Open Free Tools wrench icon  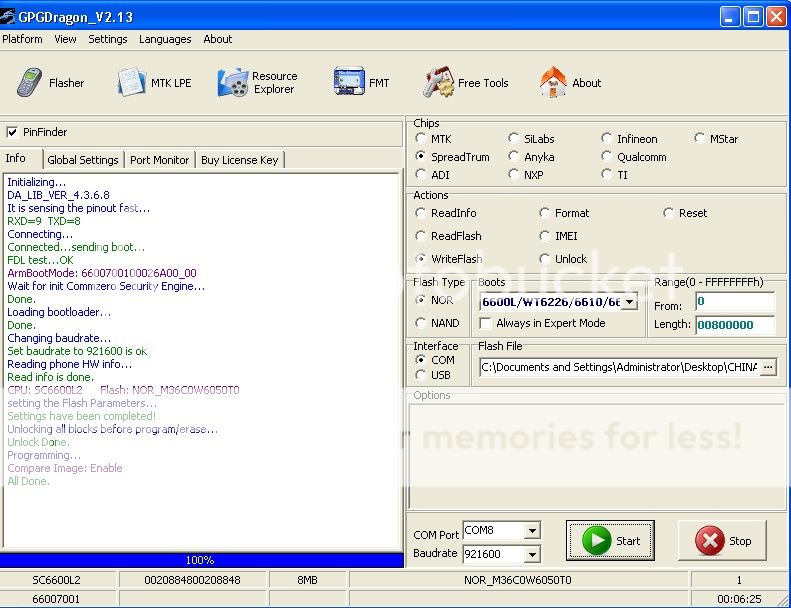click(438, 82)
